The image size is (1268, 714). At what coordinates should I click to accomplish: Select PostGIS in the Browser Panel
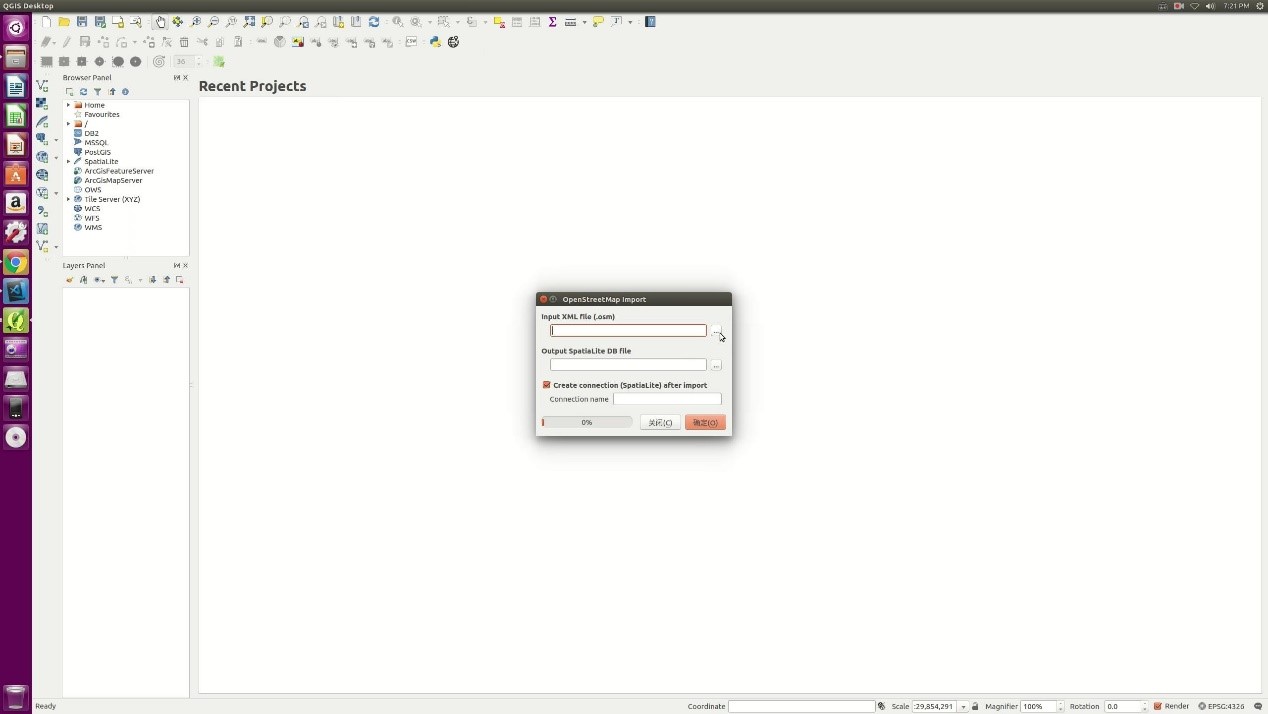pos(97,152)
